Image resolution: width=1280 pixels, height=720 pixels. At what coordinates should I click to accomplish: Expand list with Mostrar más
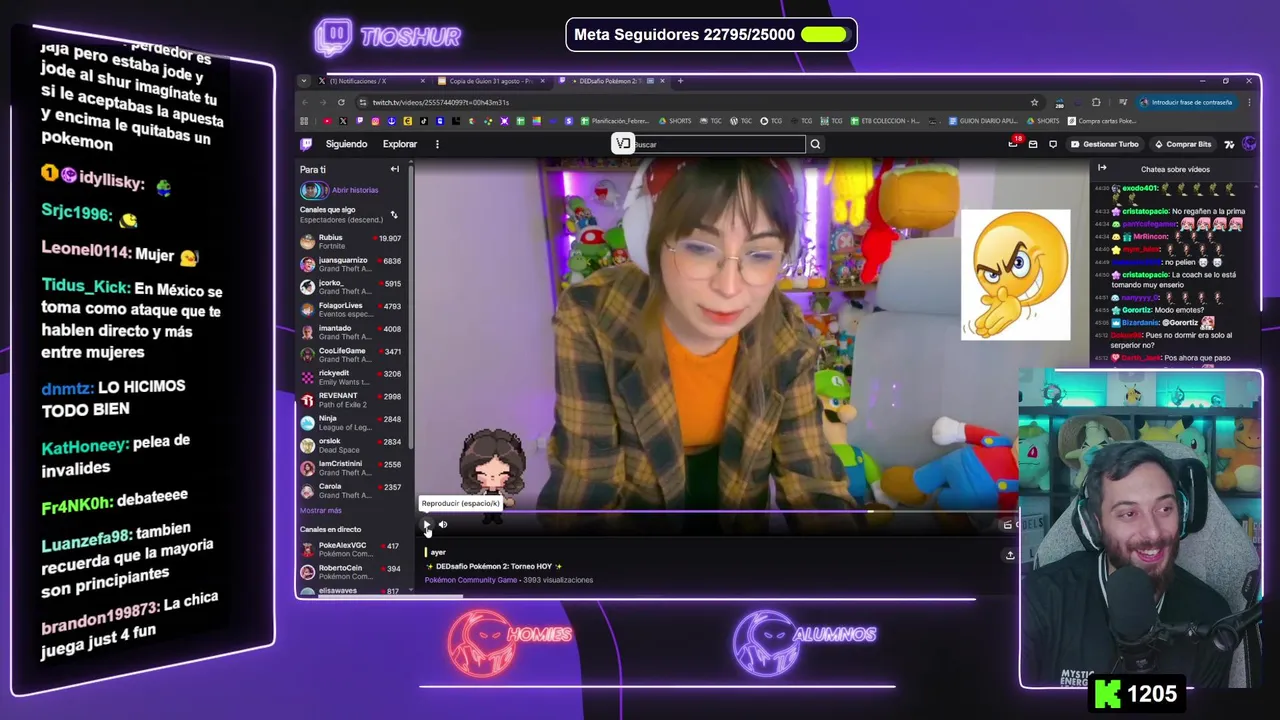click(x=320, y=510)
